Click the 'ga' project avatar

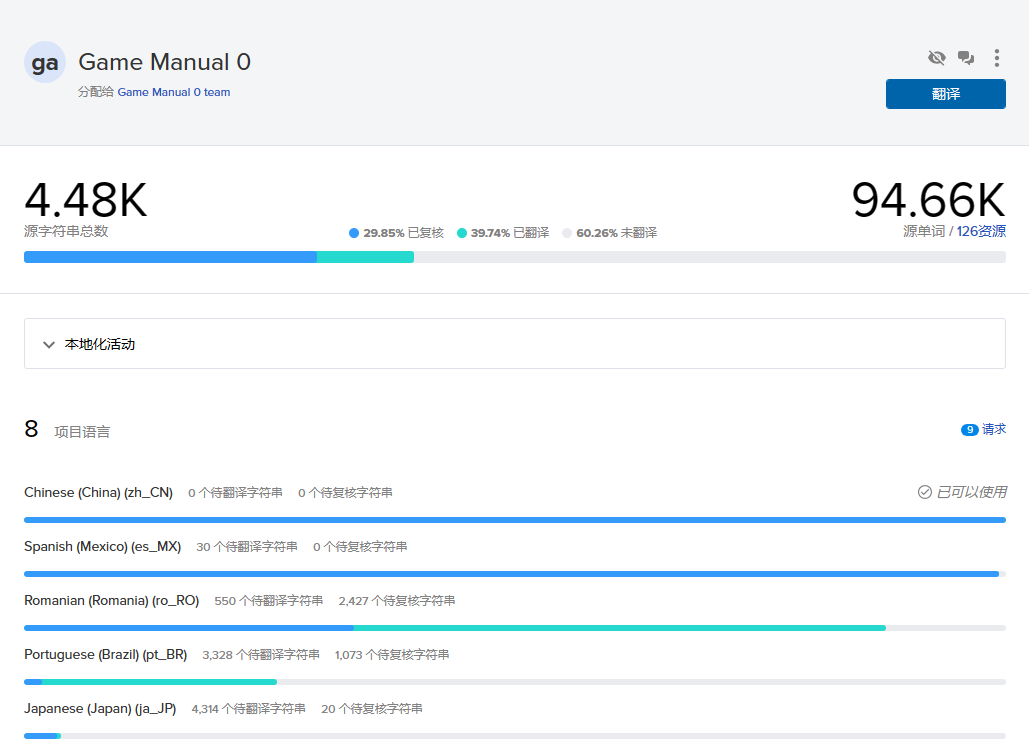tap(45, 63)
